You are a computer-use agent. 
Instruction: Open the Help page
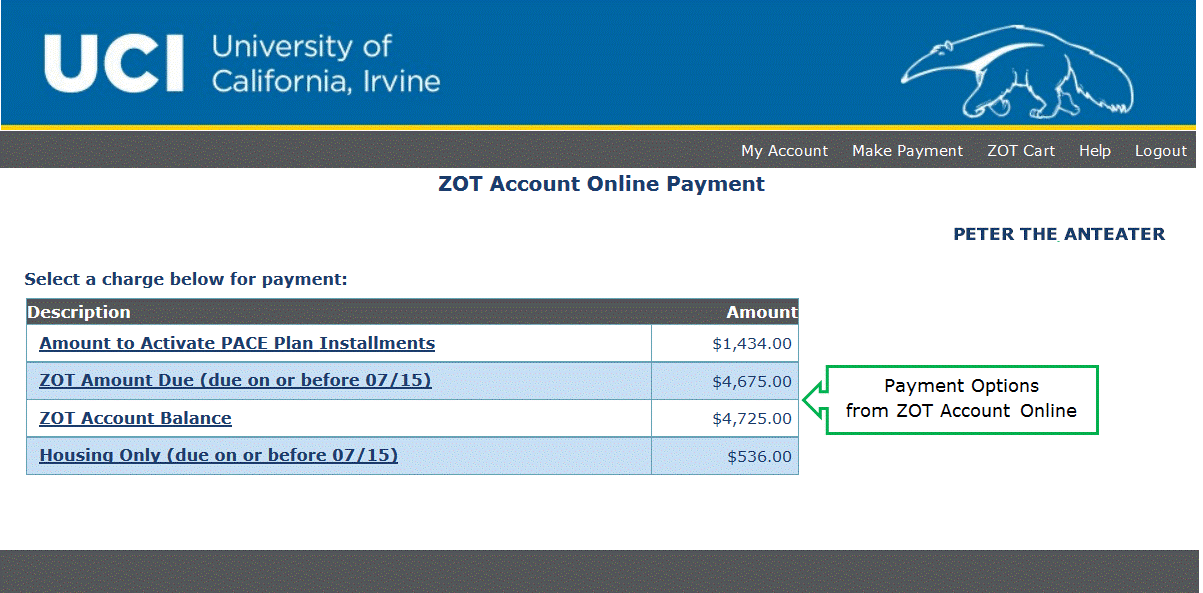pyautogui.click(x=1094, y=151)
